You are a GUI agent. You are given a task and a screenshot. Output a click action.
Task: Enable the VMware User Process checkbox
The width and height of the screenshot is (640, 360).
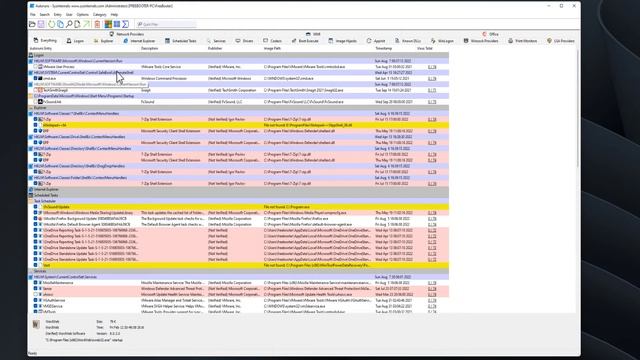click(36, 67)
